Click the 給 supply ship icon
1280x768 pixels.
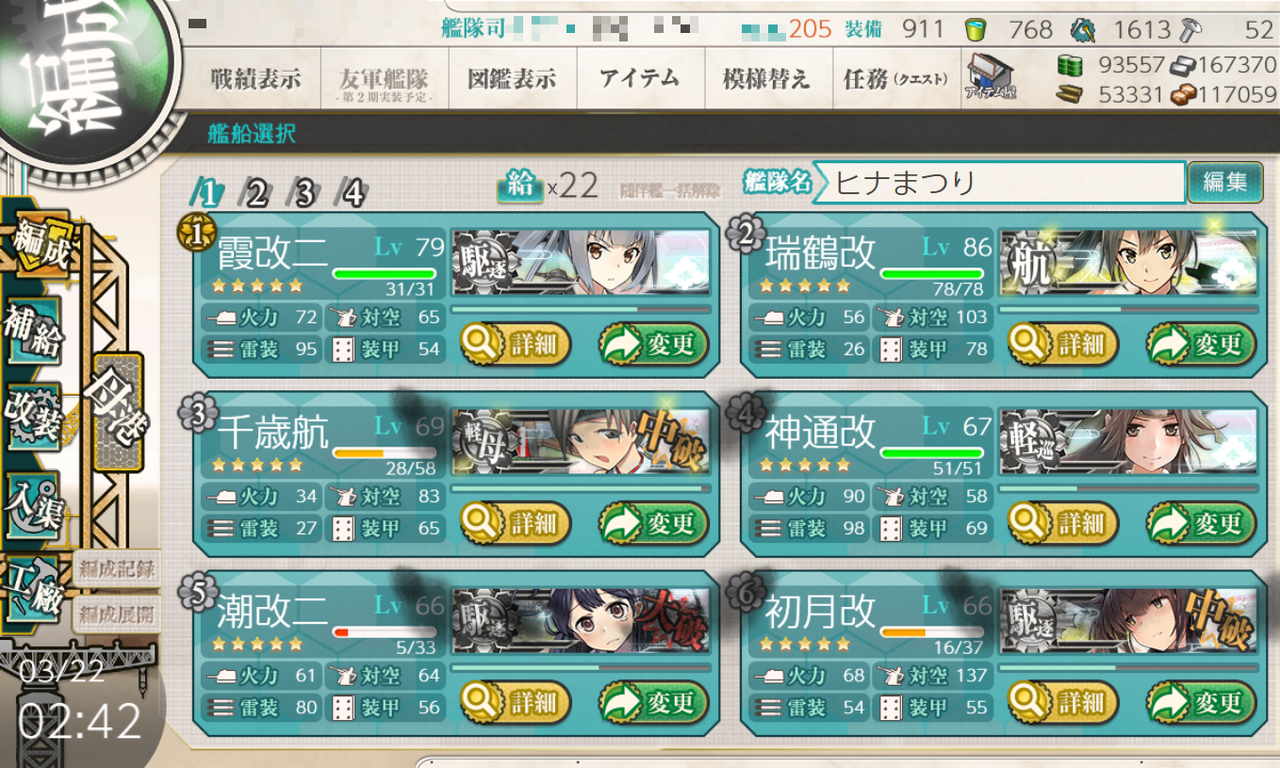pos(520,186)
